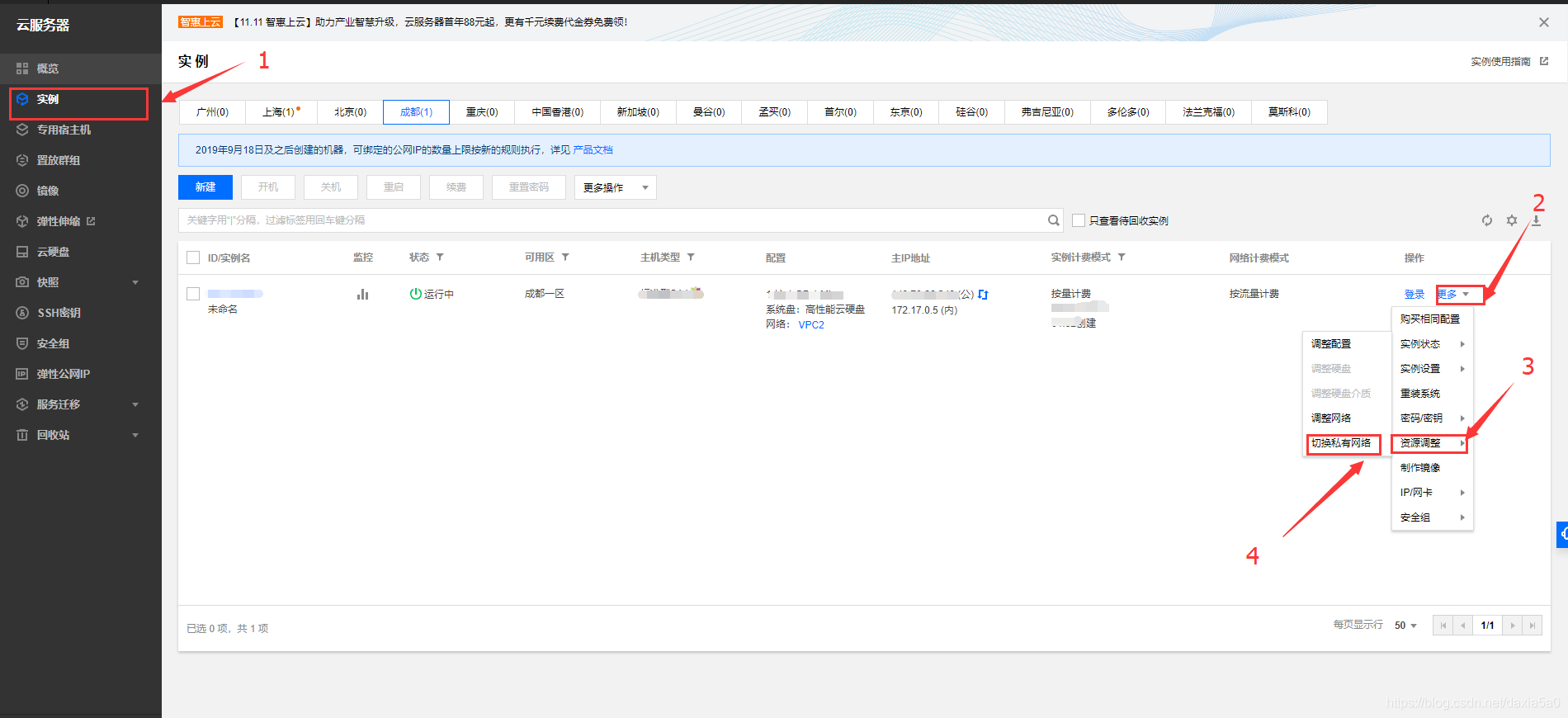This screenshot has width=1568, height=718.
Task: Click the convert IP icon next to the public IP
Action: 983,295
